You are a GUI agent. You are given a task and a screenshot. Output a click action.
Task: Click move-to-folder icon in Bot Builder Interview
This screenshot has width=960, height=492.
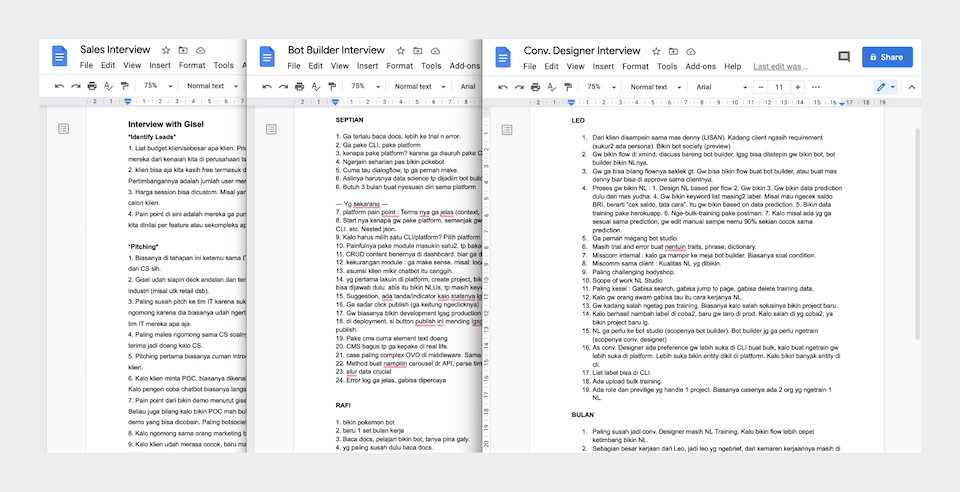(x=418, y=51)
